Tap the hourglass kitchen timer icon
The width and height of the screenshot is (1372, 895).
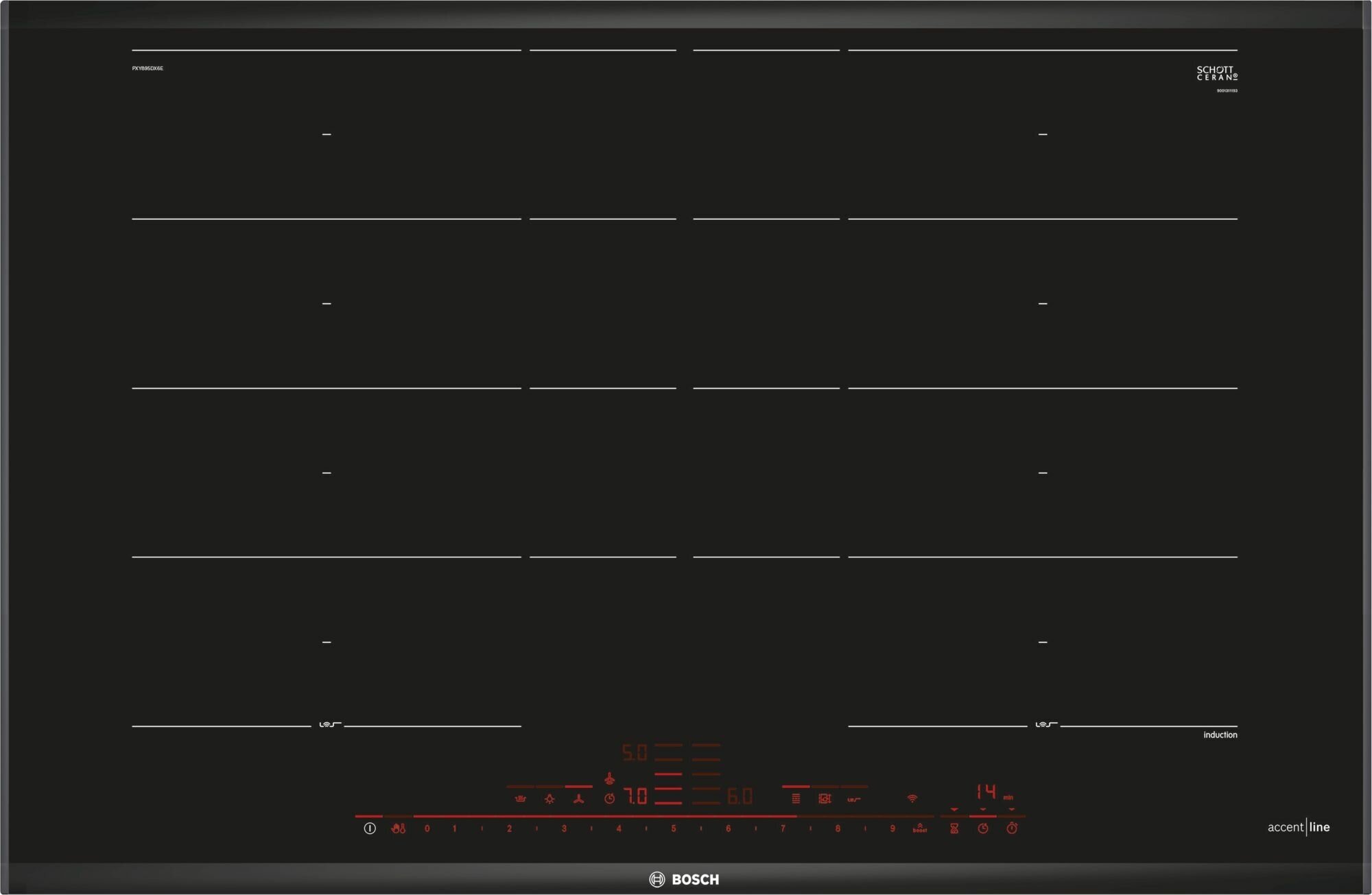point(954,828)
